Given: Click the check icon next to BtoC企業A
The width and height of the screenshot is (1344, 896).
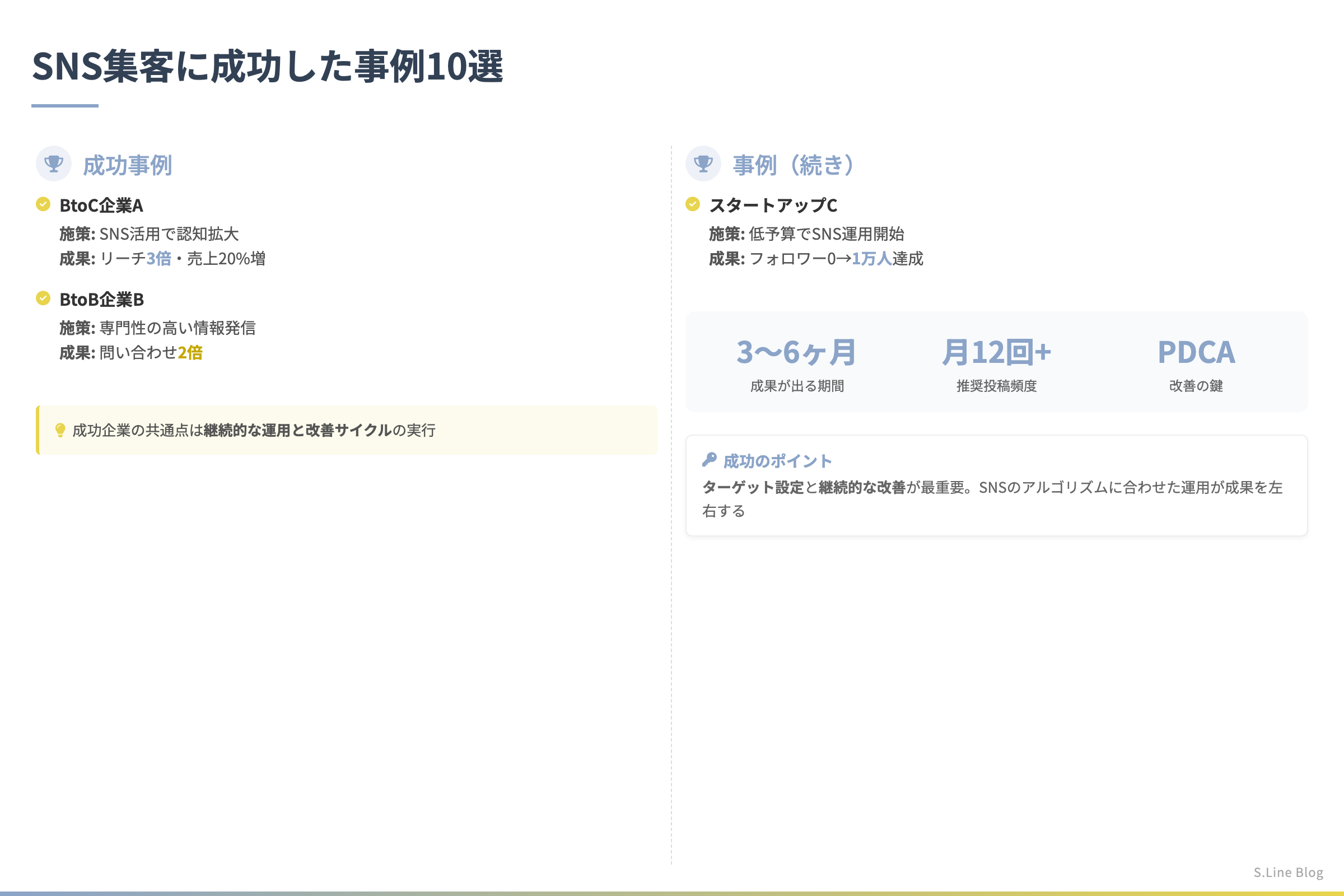Looking at the screenshot, I should coord(43,204).
